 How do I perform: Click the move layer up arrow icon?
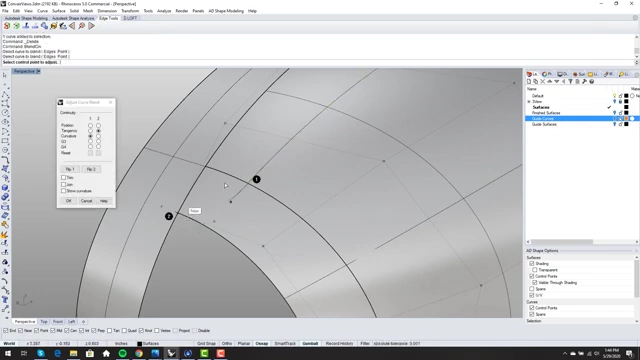pyautogui.click(x=549, y=82)
